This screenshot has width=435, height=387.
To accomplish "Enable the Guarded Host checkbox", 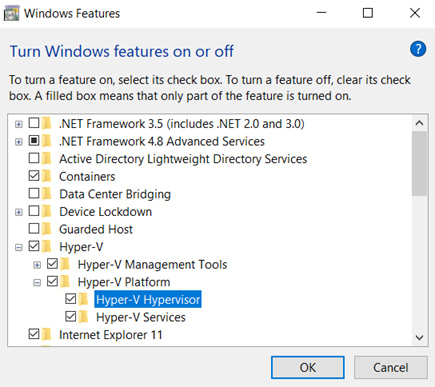I will [34, 229].
